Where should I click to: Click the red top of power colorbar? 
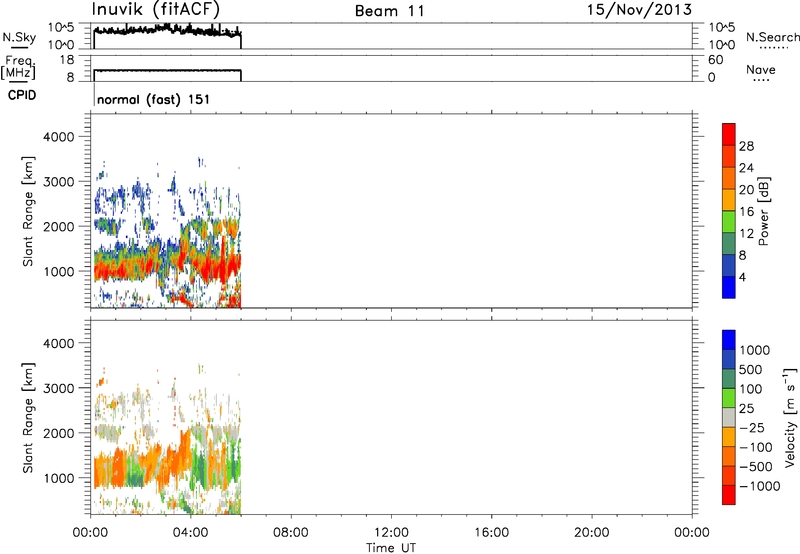(x=729, y=134)
